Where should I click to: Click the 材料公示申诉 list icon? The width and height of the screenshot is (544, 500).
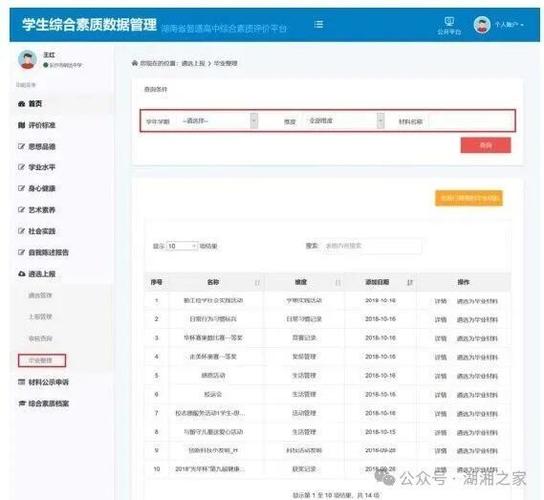click(22, 382)
